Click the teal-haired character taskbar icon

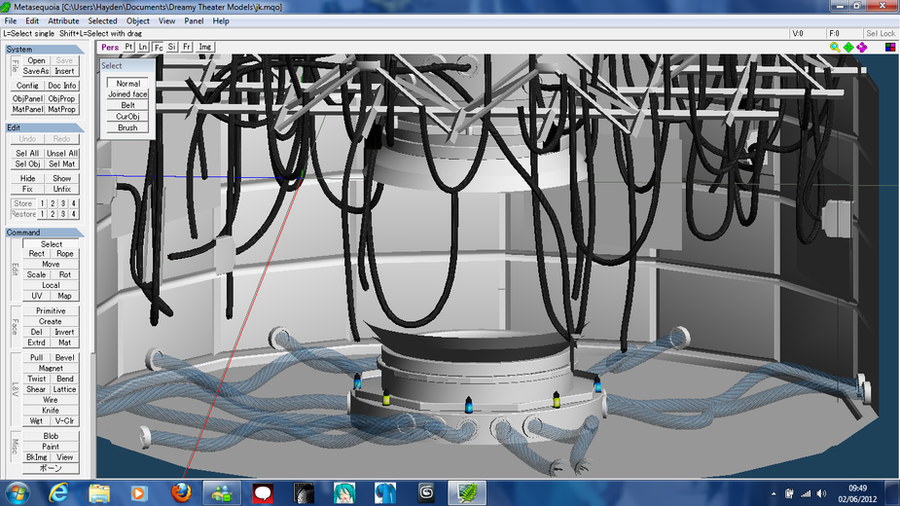click(344, 493)
